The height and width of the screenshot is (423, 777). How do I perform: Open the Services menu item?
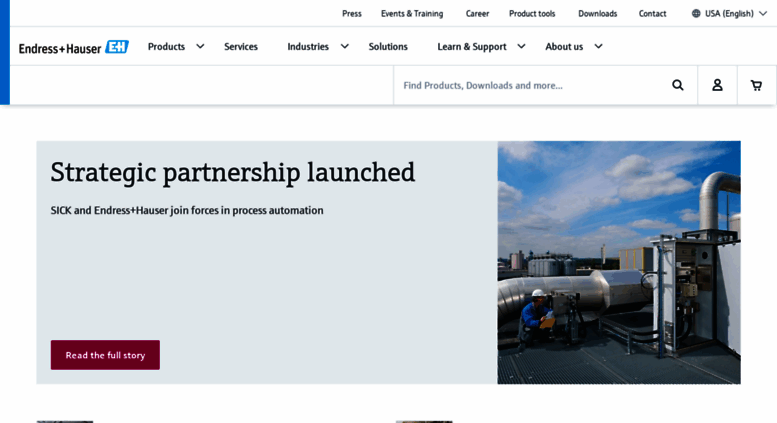coord(241,47)
